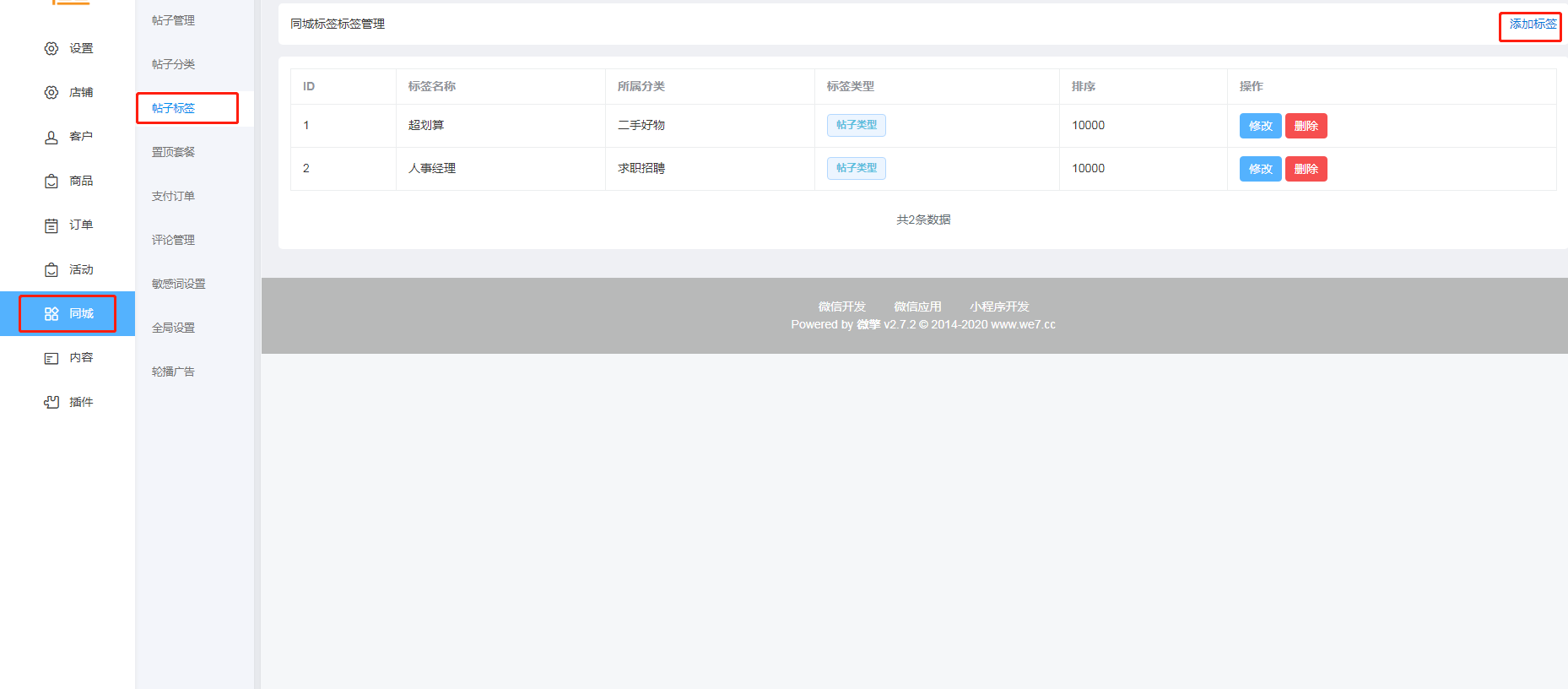Click 删除 for the 超划算 tag

click(x=1306, y=126)
